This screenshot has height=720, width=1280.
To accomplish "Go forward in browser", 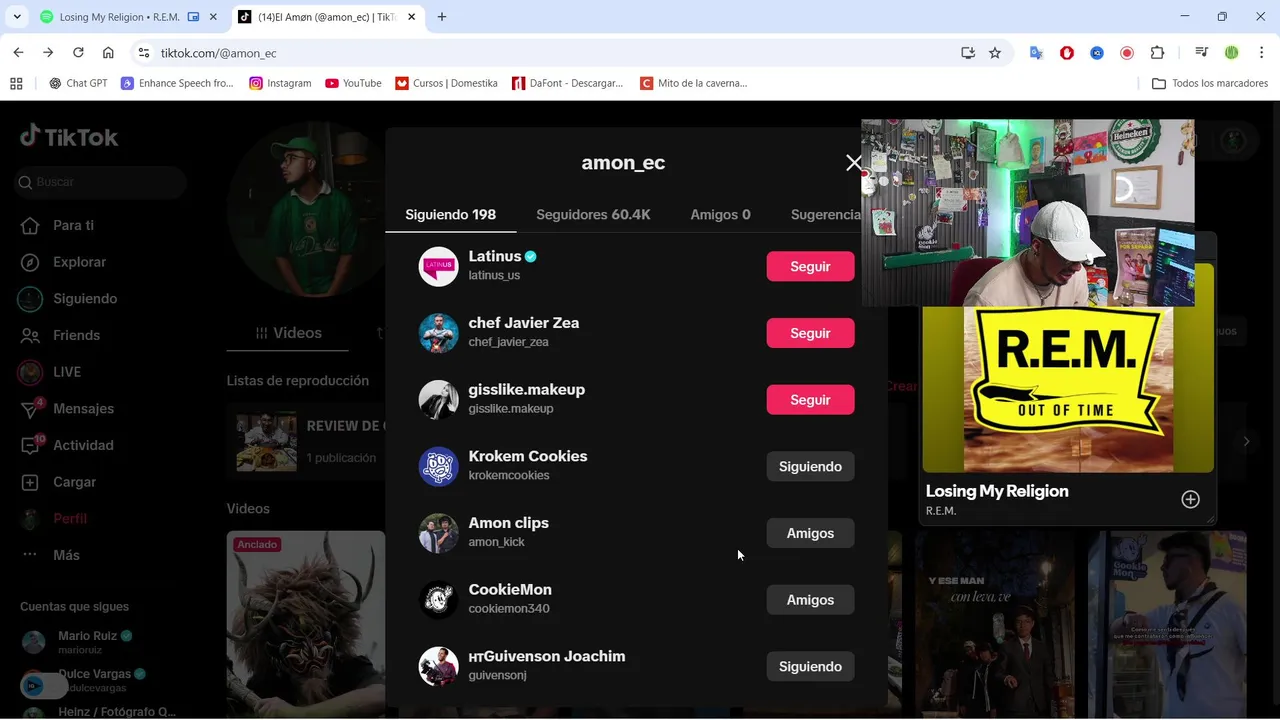I will click(x=48, y=52).
